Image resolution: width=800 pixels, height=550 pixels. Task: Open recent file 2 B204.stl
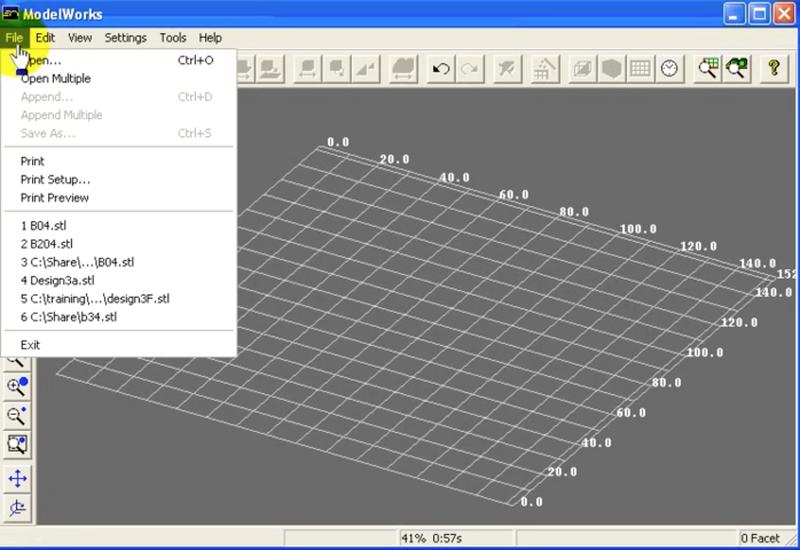(47, 244)
